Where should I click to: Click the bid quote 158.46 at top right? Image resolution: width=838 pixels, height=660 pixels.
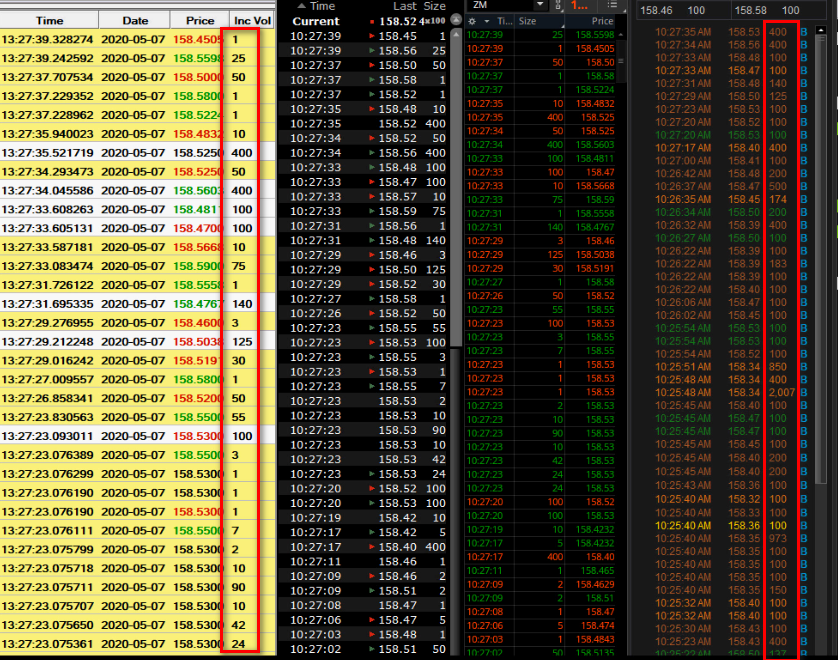coord(656,10)
